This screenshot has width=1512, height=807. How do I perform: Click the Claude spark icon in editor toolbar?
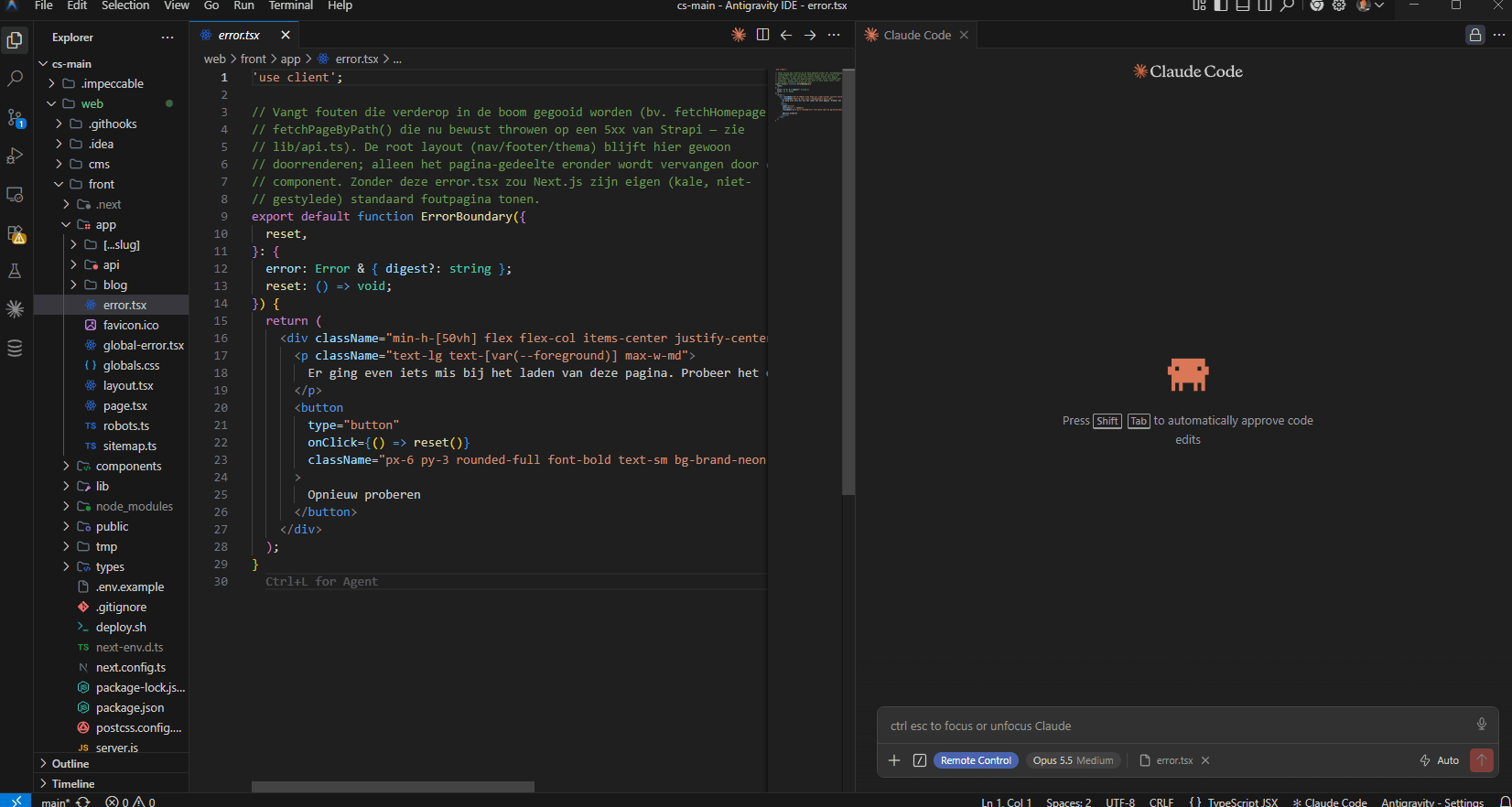(x=739, y=35)
